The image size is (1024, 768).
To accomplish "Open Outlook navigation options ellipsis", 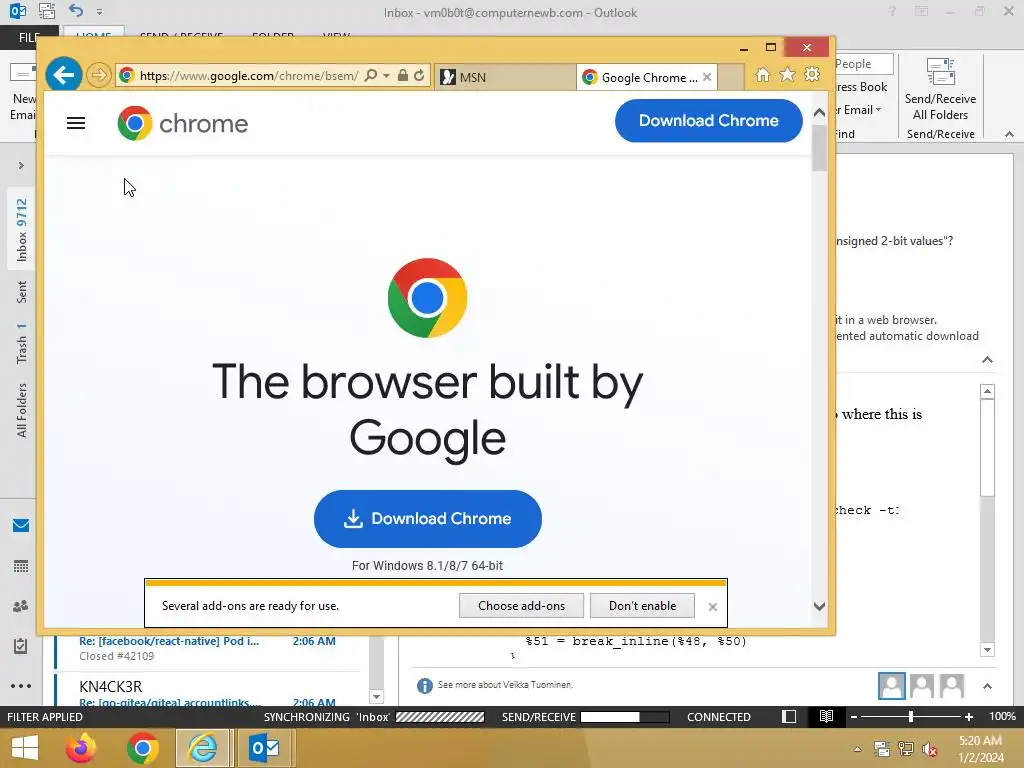I will coord(21,686).
